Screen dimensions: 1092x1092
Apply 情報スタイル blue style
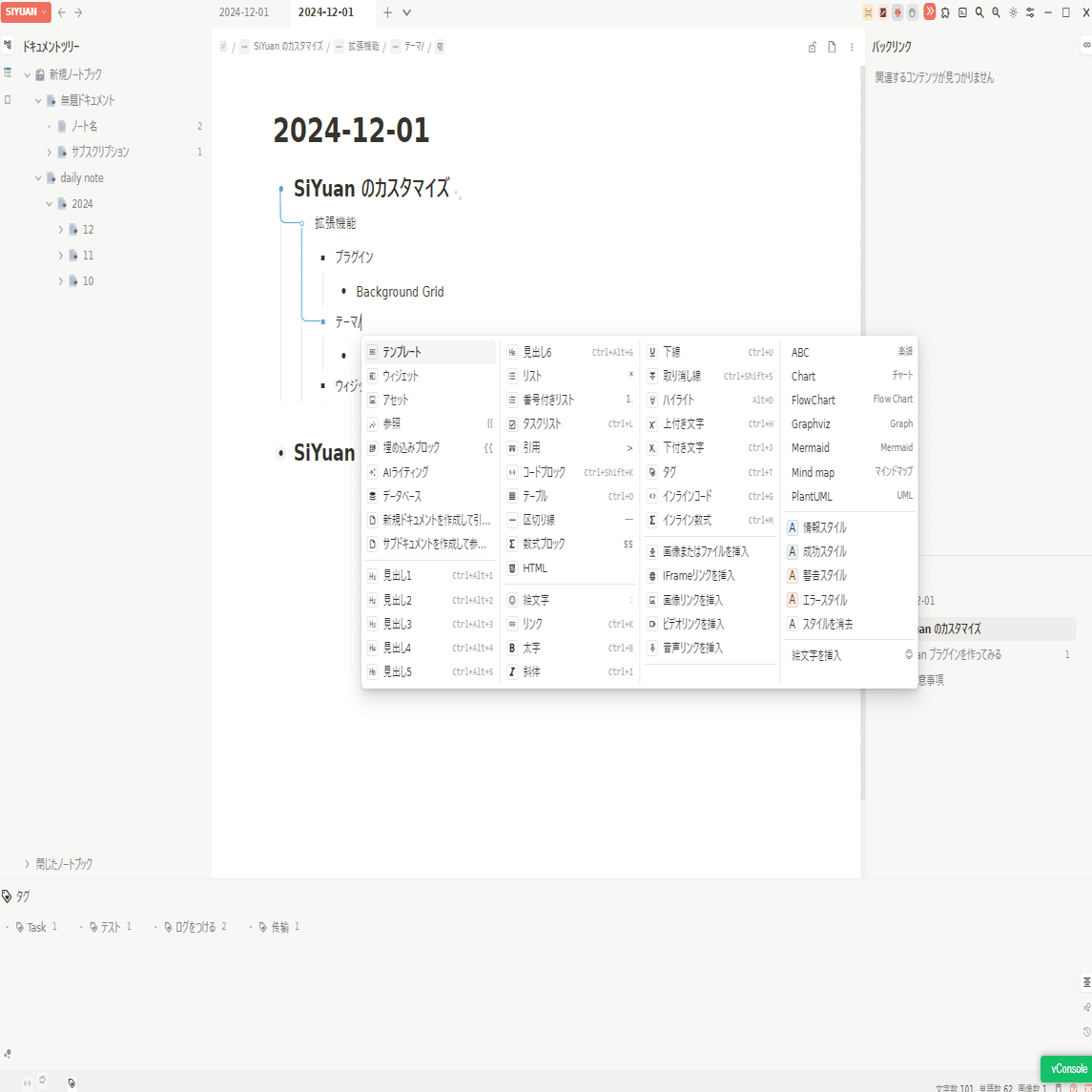(x=851, y=528)
